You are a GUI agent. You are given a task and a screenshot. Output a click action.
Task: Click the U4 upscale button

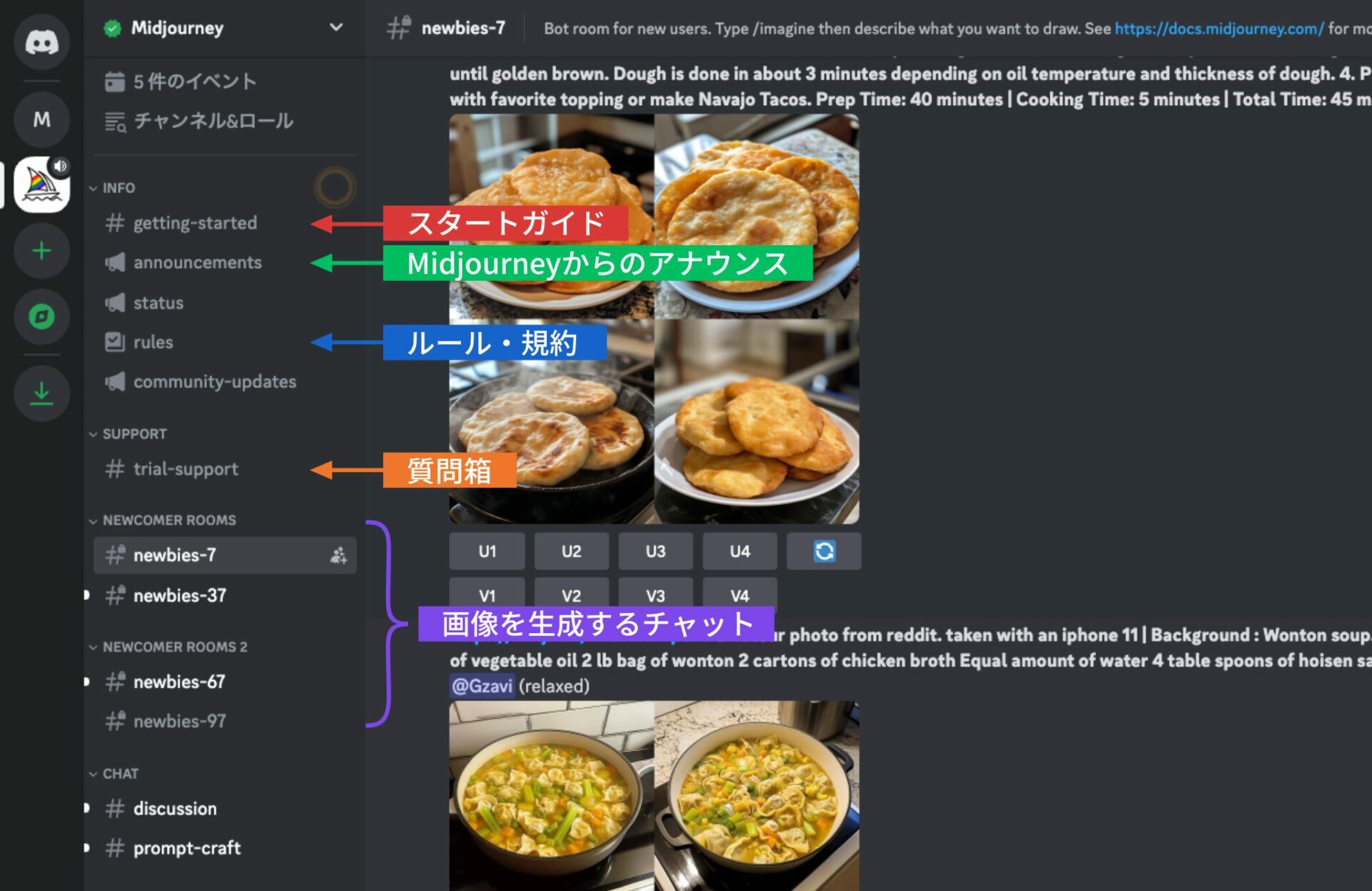[739, 550]
